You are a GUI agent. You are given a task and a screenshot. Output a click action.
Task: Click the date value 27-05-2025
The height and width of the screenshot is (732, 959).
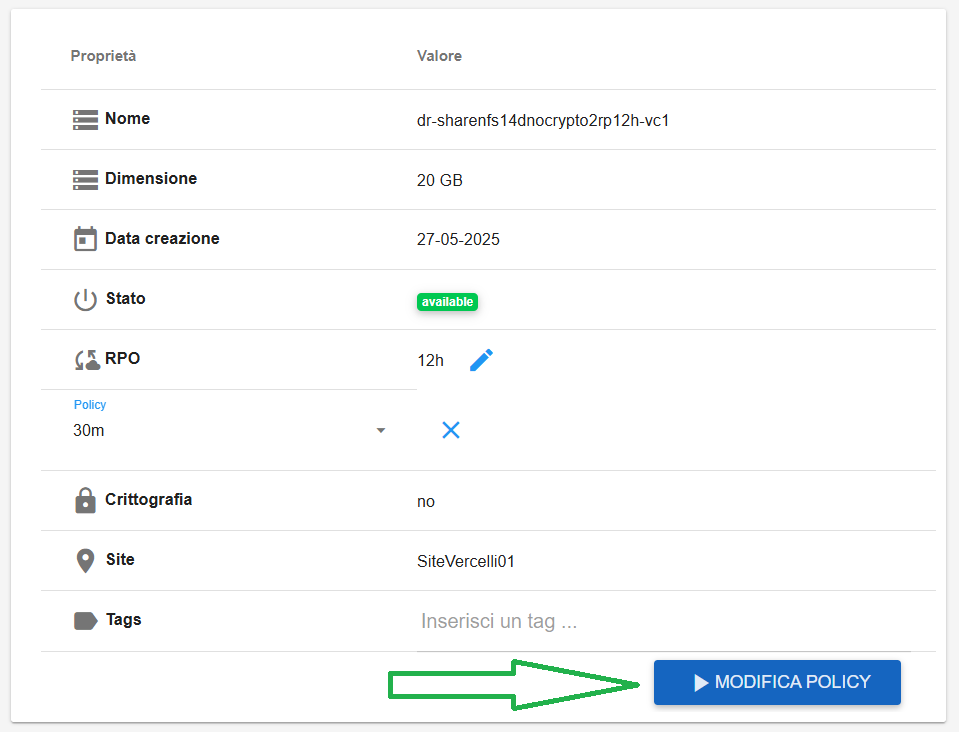[458, 239]
